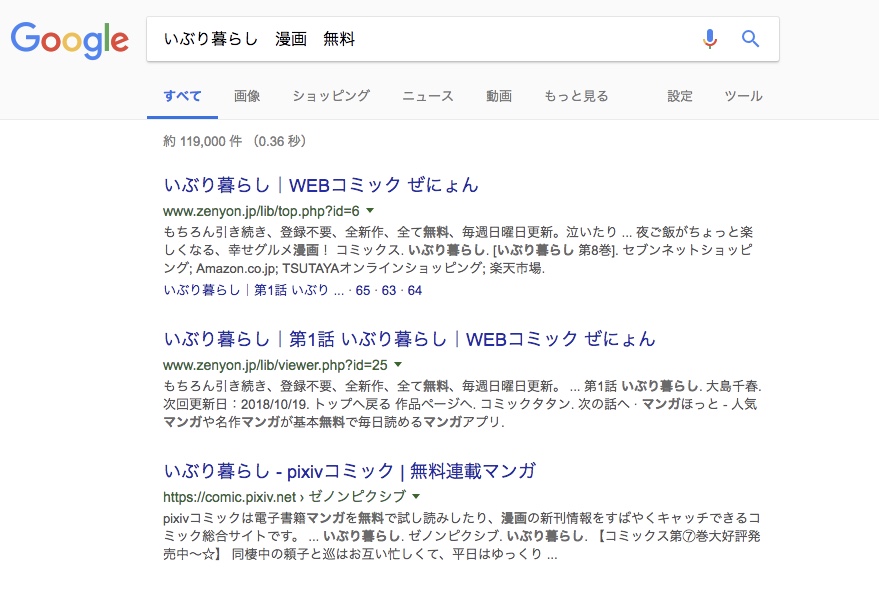
Task: Click the Google logo
Action: coord(70,40)
